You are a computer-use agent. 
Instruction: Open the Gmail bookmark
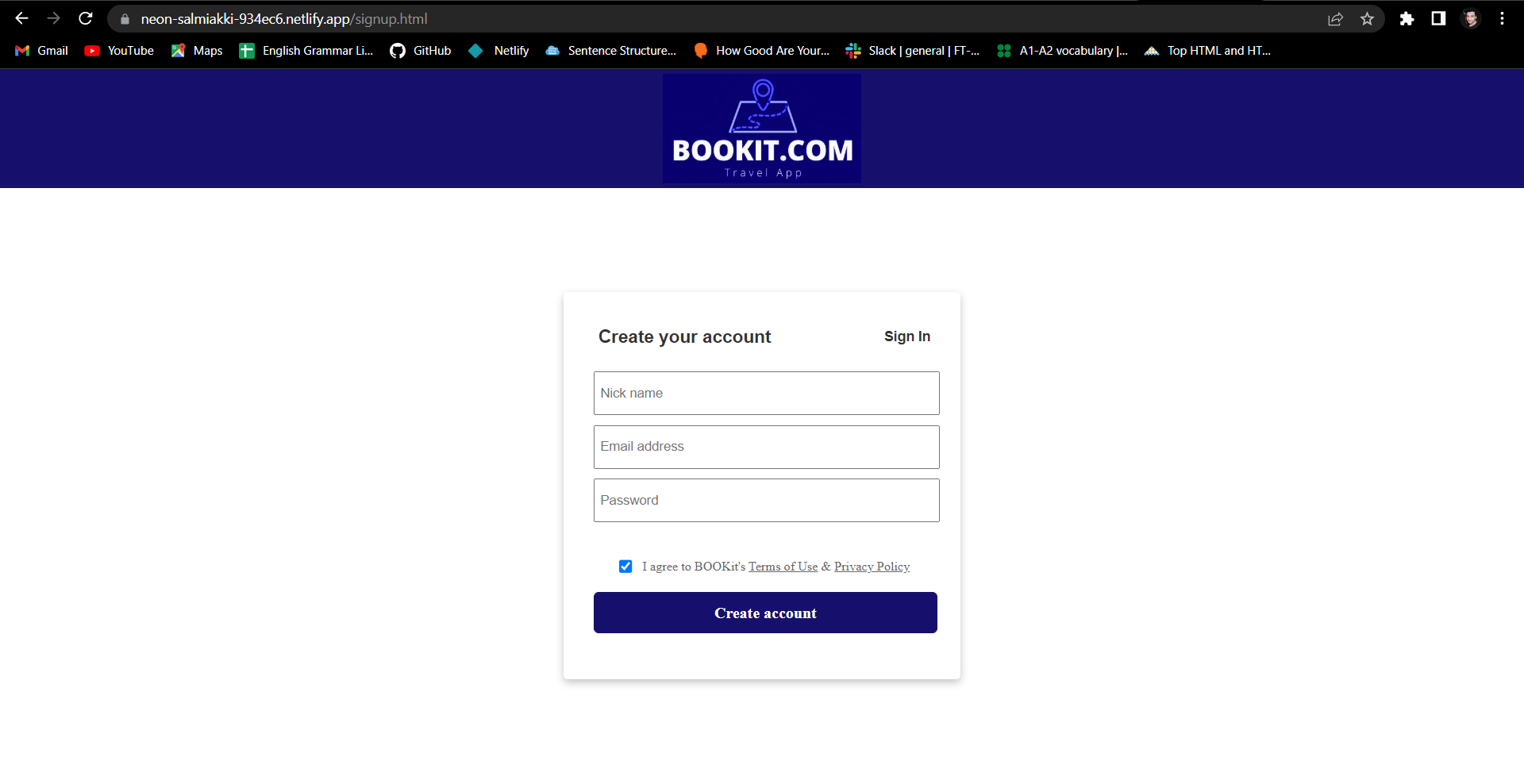(42, 51)
